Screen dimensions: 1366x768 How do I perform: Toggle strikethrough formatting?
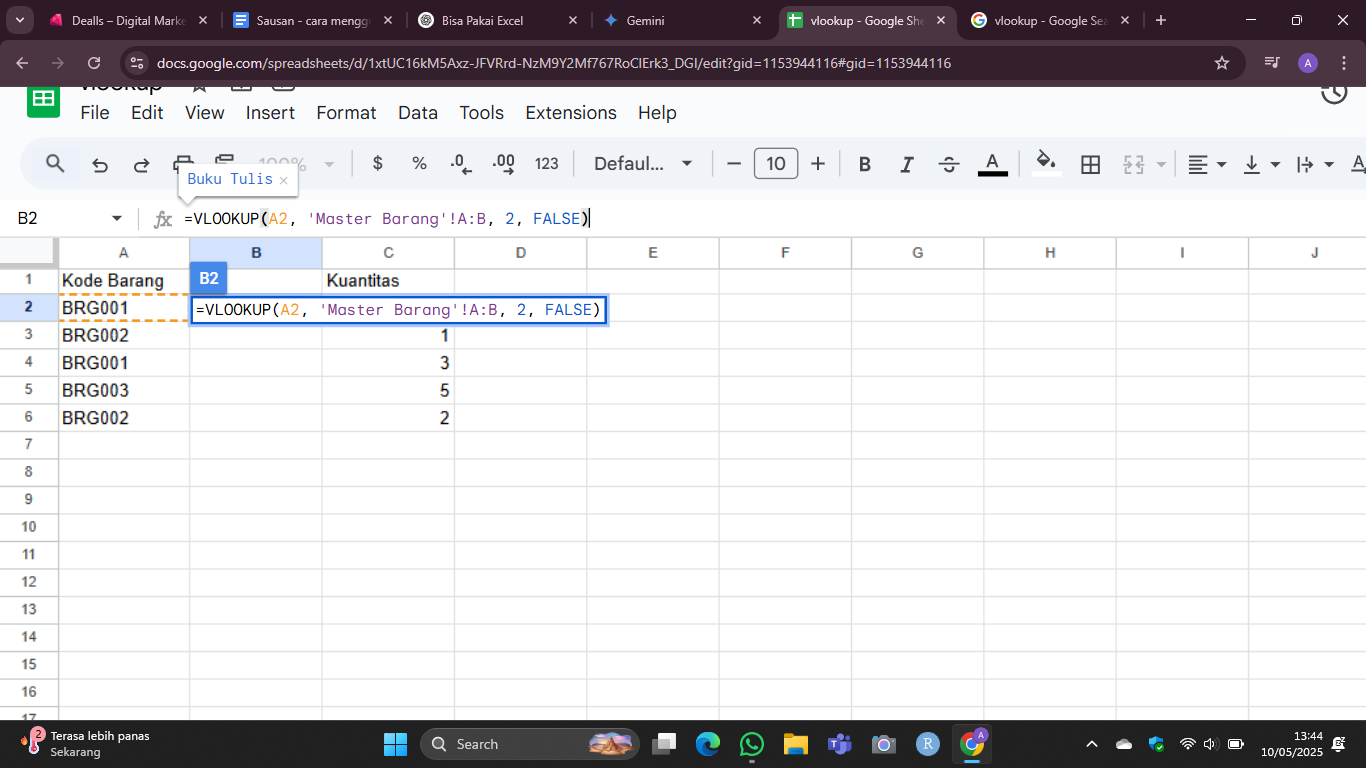(950, 164)
